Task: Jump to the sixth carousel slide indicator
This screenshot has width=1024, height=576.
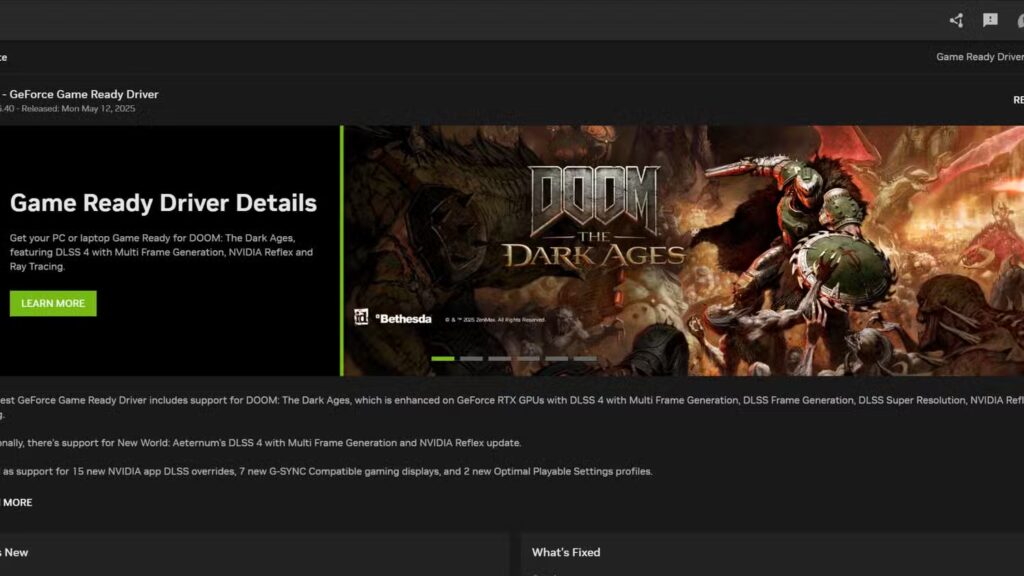Action: [585, 359]
